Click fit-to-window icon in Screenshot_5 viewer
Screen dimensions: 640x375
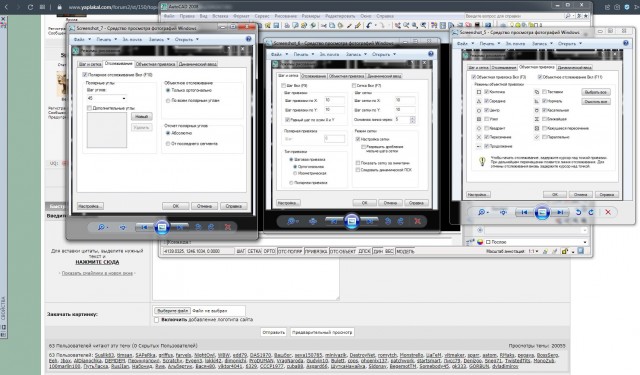(504, 212)
